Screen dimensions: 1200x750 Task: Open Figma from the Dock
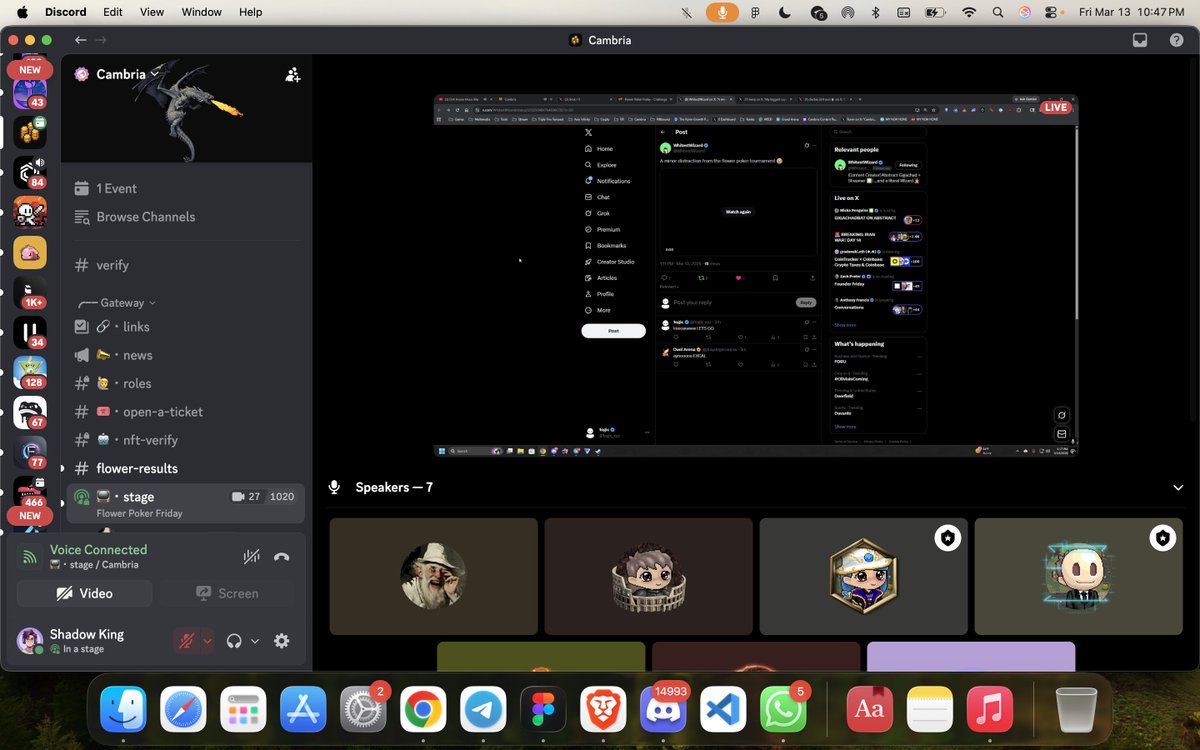543,710
